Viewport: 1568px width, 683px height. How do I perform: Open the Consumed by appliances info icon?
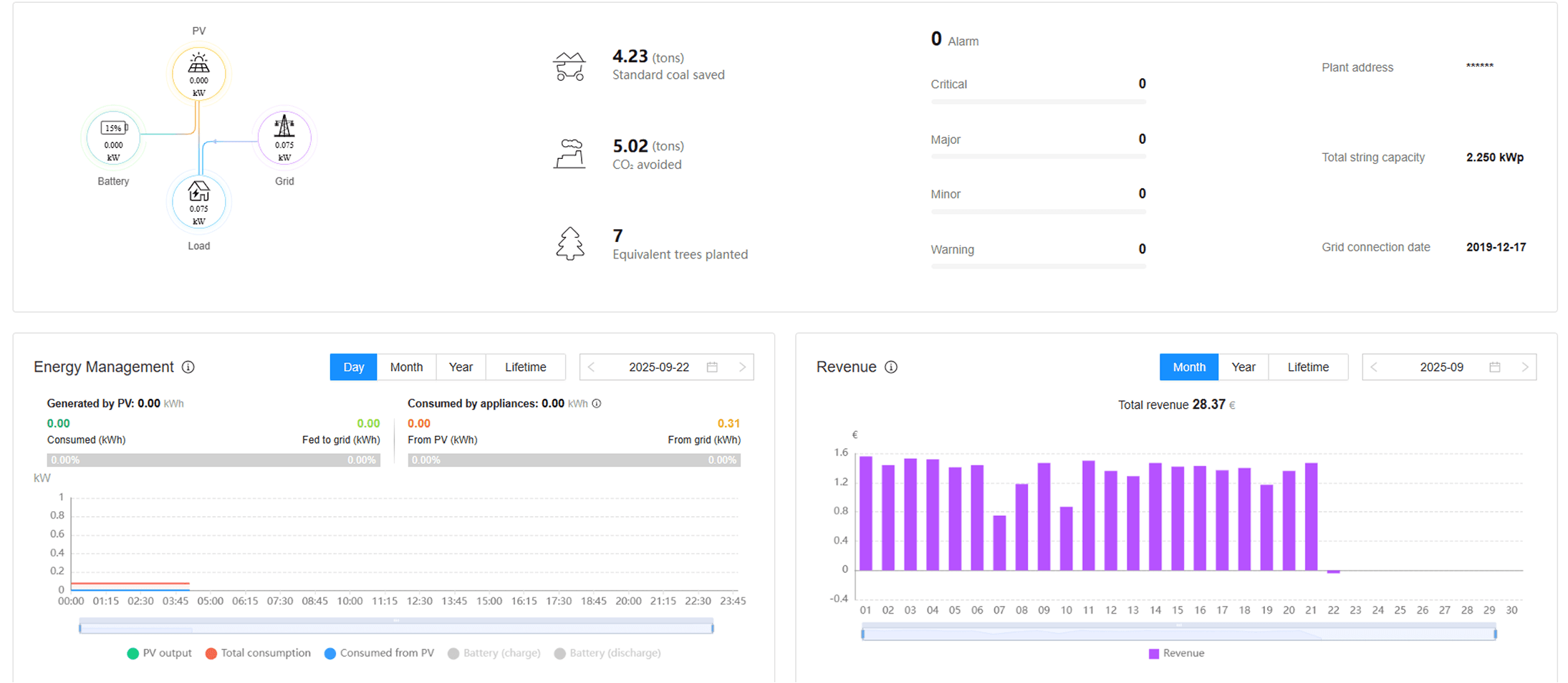(x=597, y=404)
